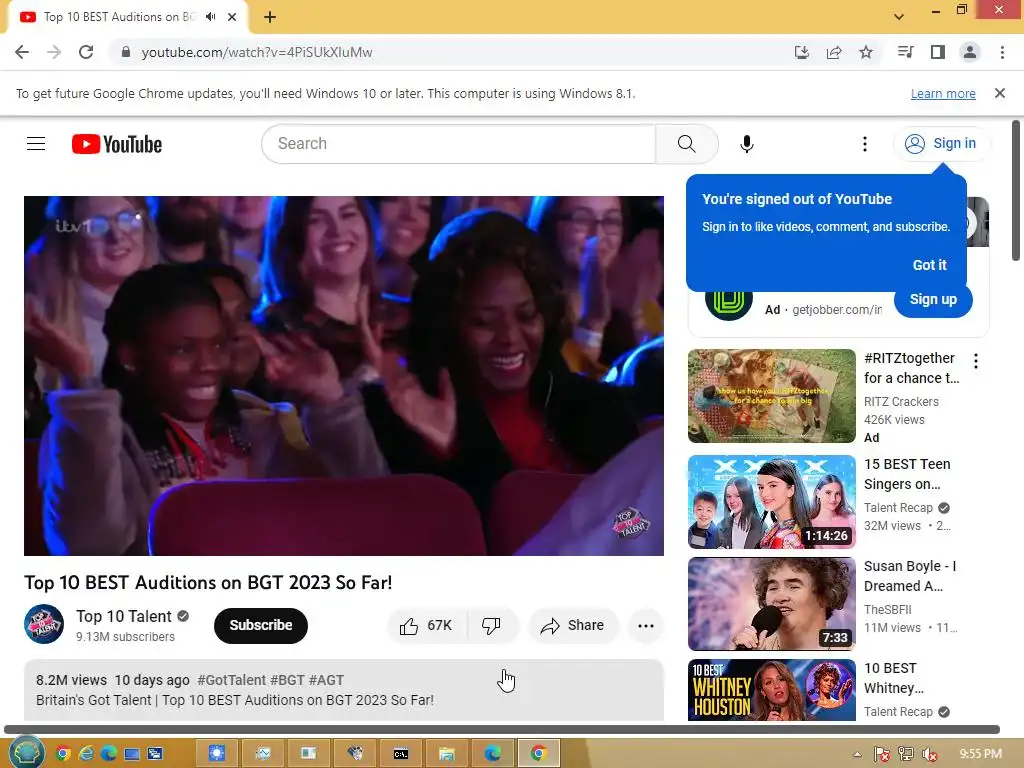This screenshot has width=1024, height=768.
Task: Click the taskbar clock 9:55 PM
Action: [980, 754]
